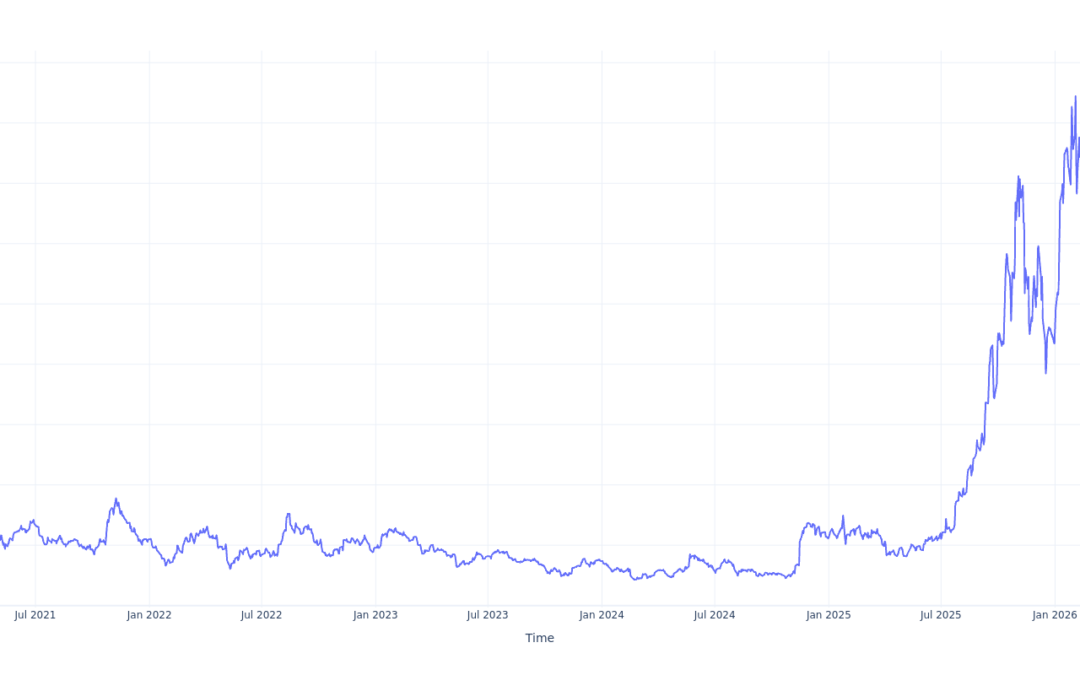Select the Jan 2025 axis label

828,615
